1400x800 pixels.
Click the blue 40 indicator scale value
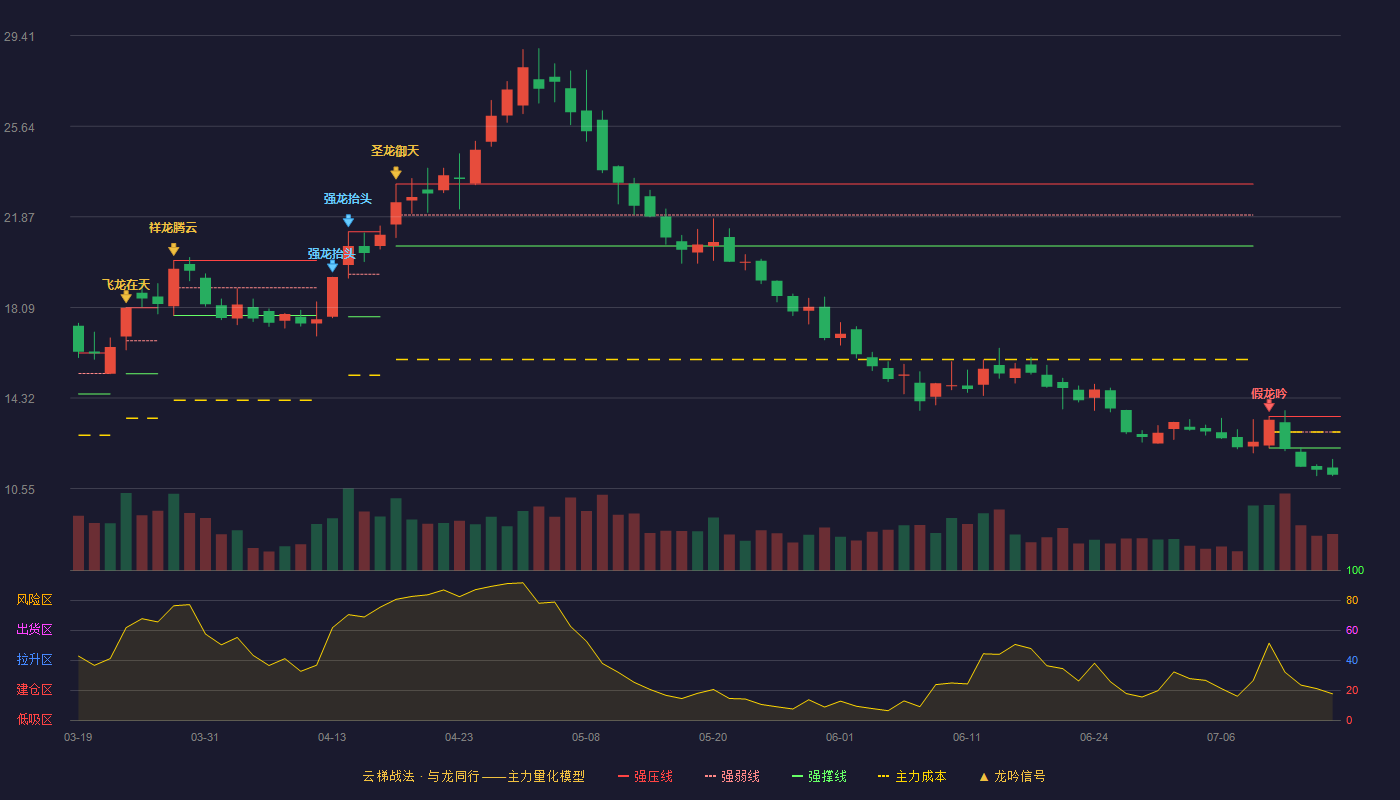point(1352,661)
